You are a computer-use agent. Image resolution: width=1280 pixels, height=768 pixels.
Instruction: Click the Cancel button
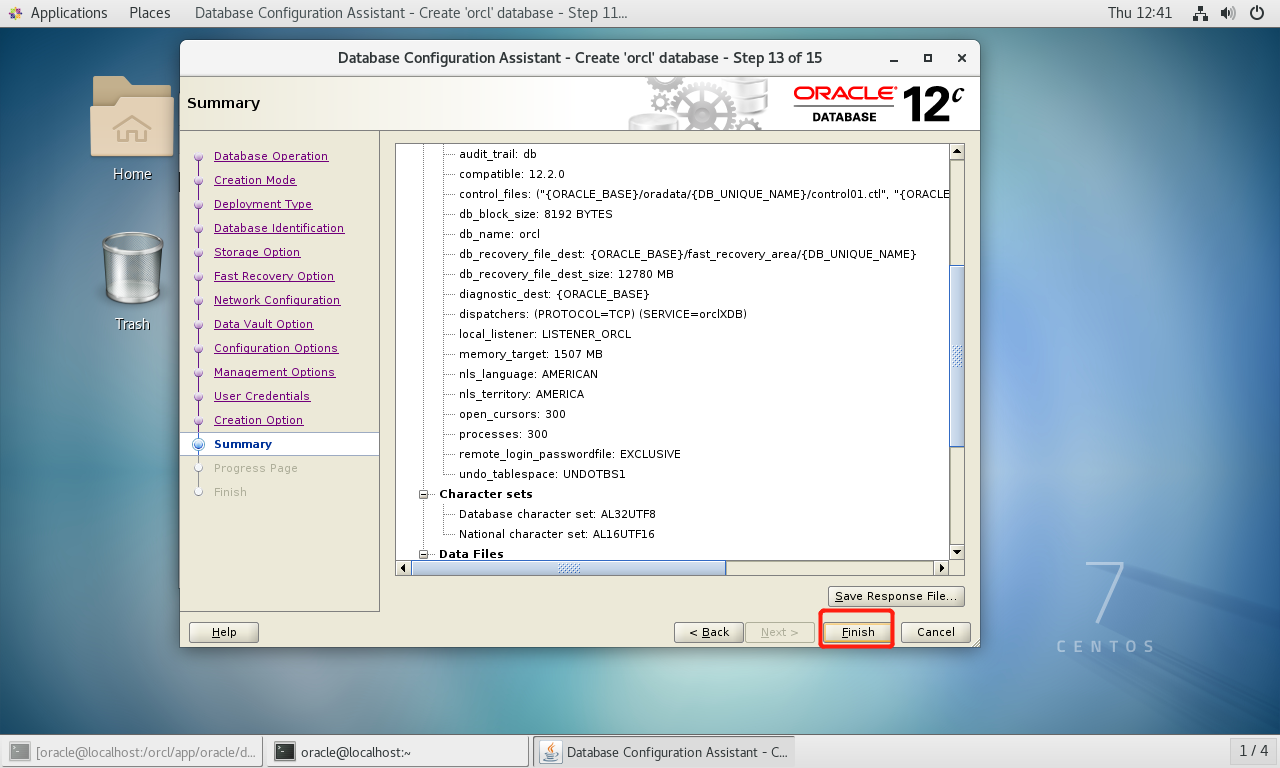(x=936, y=632)
